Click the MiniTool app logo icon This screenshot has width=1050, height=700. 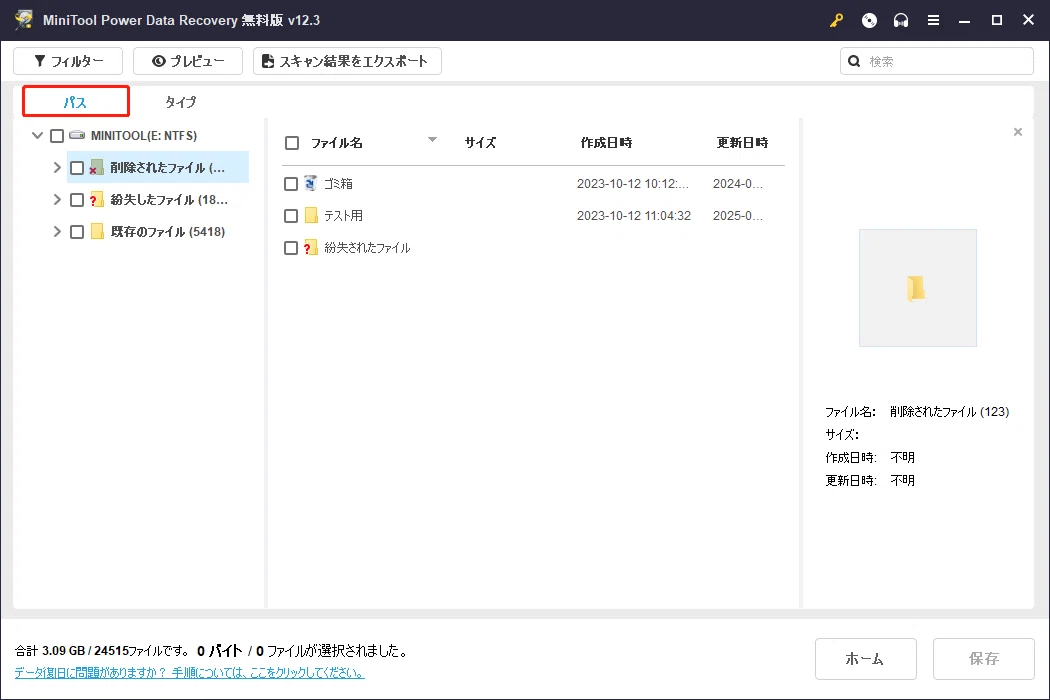point(24,19)
